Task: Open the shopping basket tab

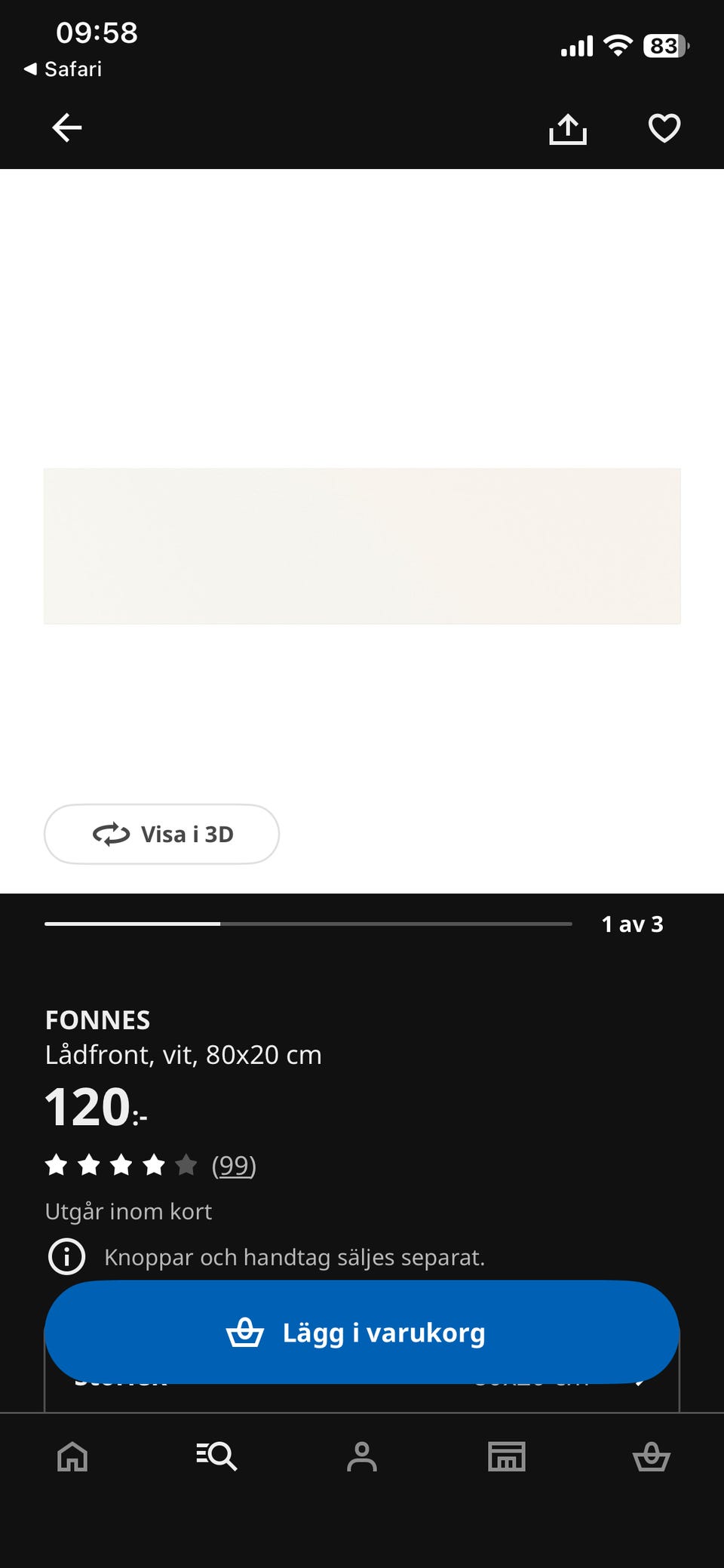Action: tap(652, 1456)
